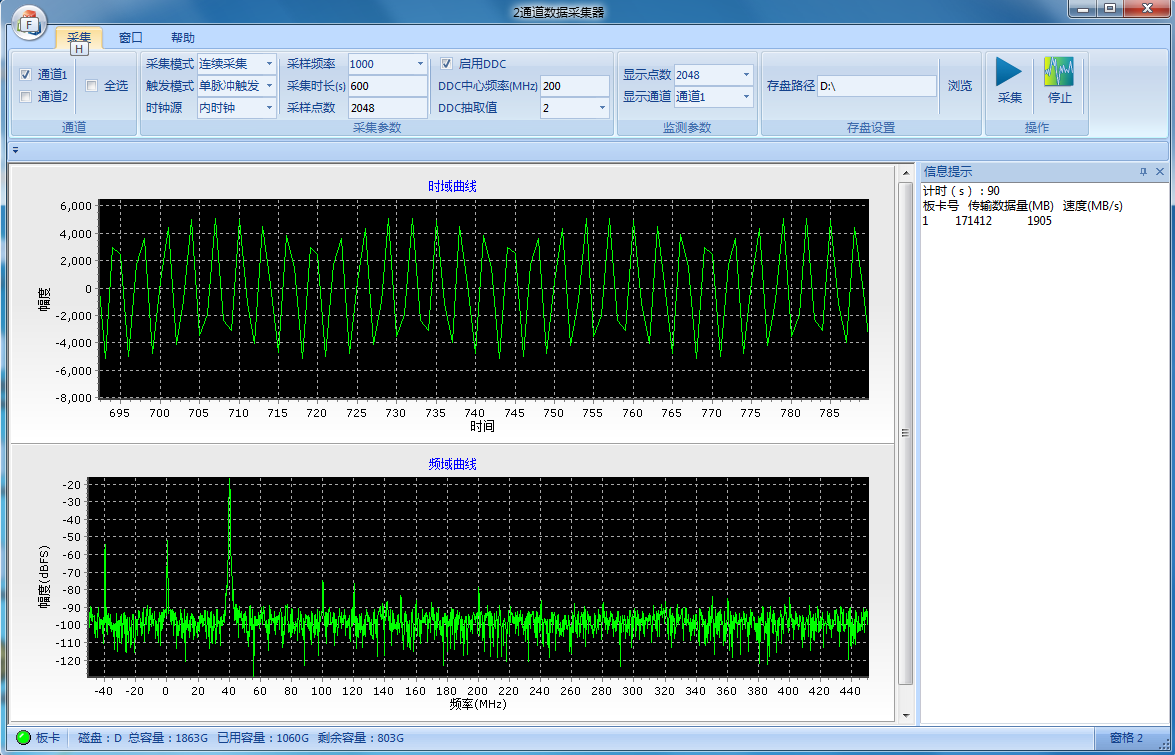Open the 帮助 ribbon tab
Image resolution: width=1175 pixels, height=755 pixels.
pos(182,37)
